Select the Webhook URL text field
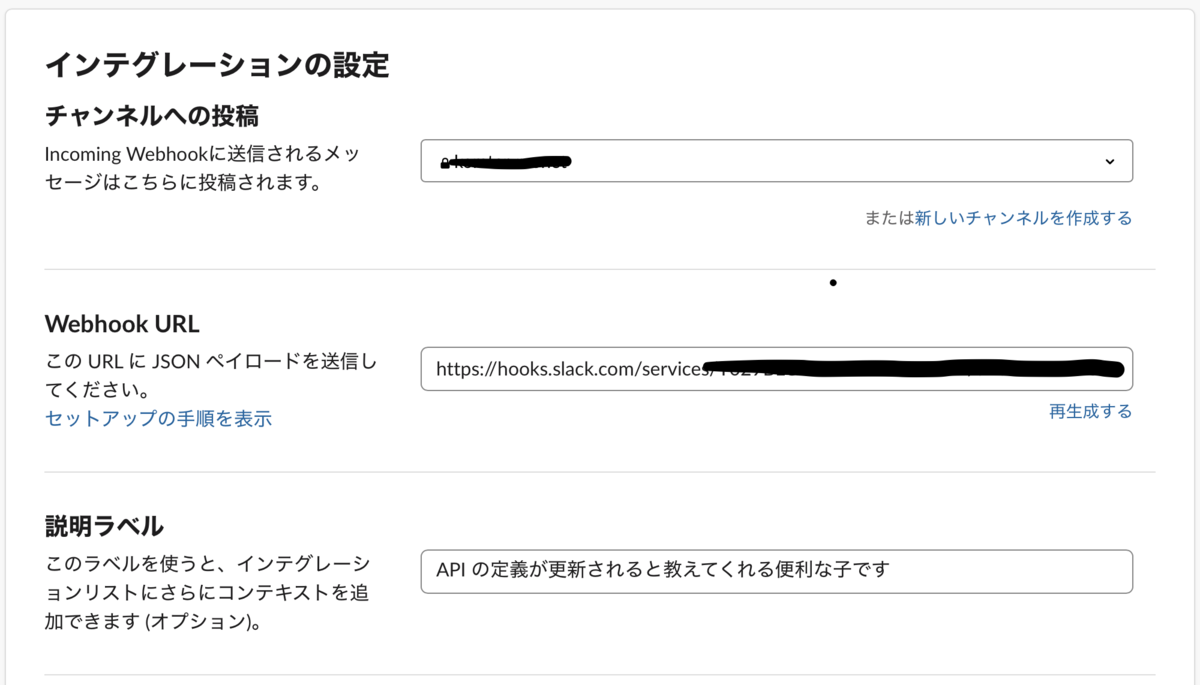 pyautogui.click(x=778, y=368)
